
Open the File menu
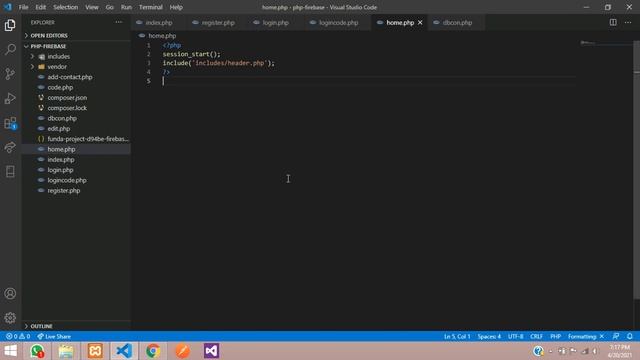coord(23,7)
